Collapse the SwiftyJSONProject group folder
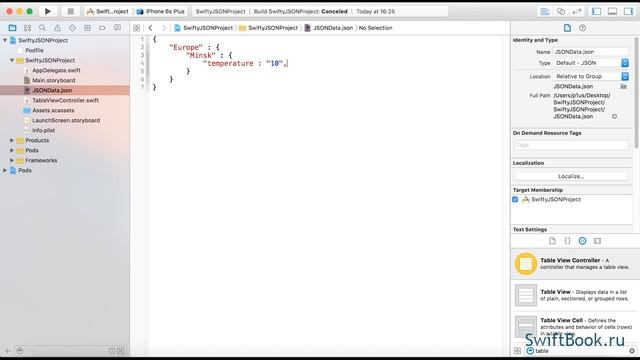This screenshot has width=640, height=360. pyautogui.click(x=12, y=60)
